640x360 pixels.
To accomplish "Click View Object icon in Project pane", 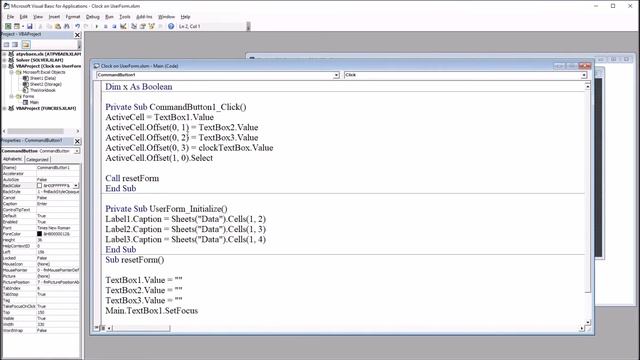I will pos(15,44).
